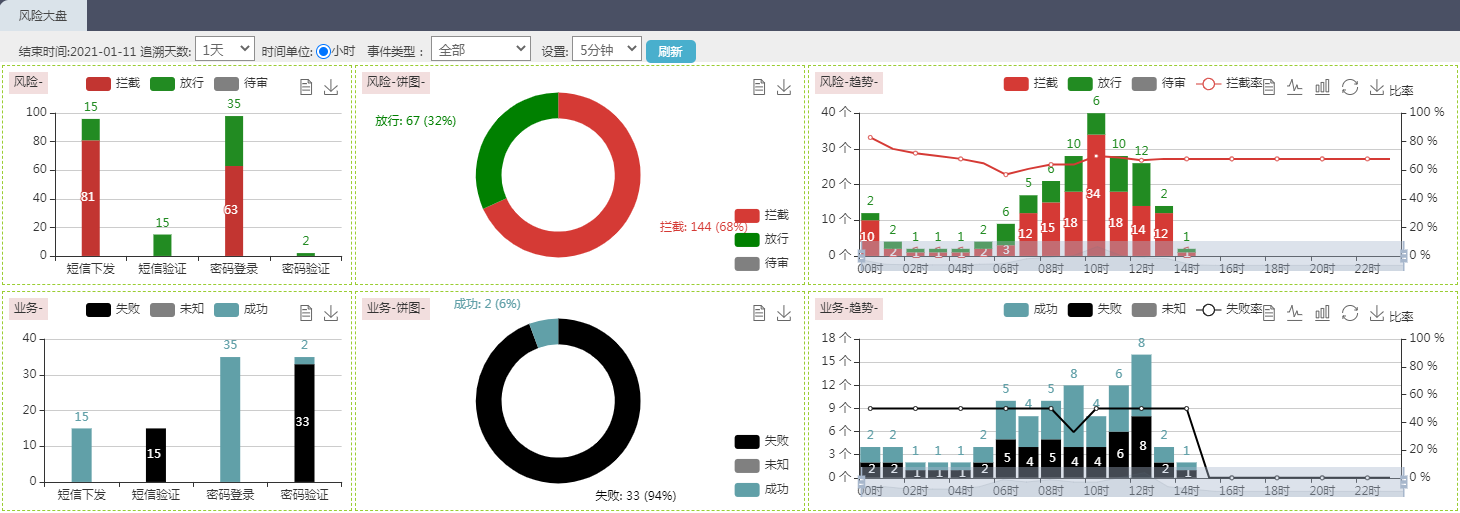Click the 刷新 refresh button
1460x513 pixels.
(671, 52)
